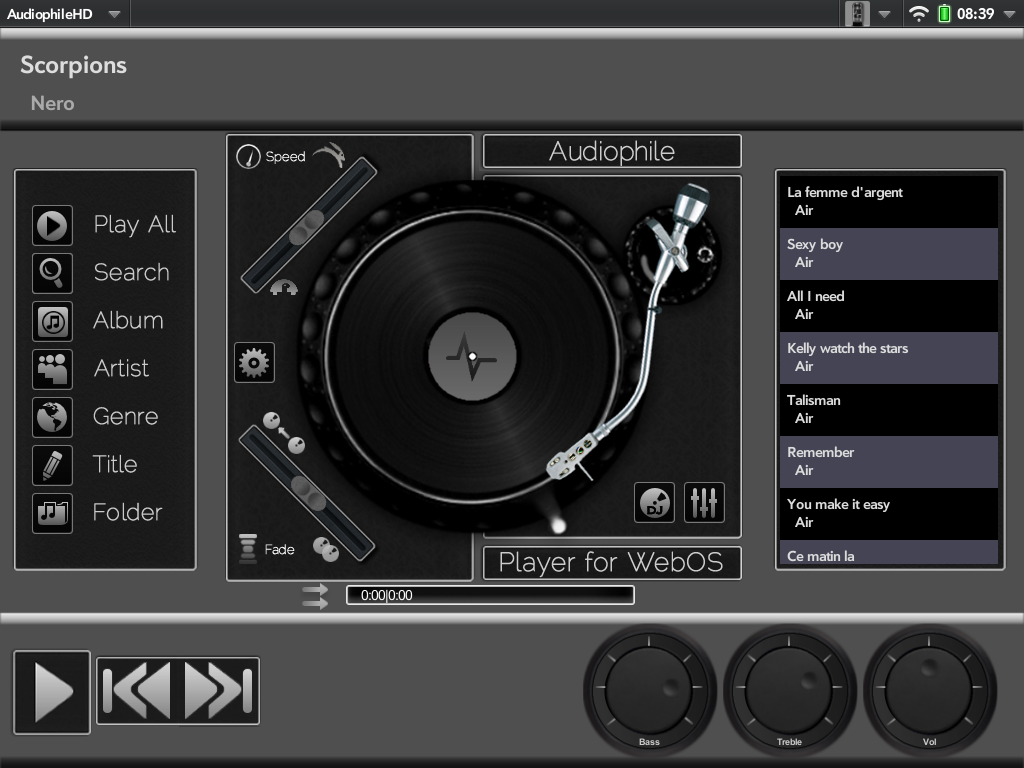Click the two-disc crossfade icon above fade slider

(x=284, y=432)
